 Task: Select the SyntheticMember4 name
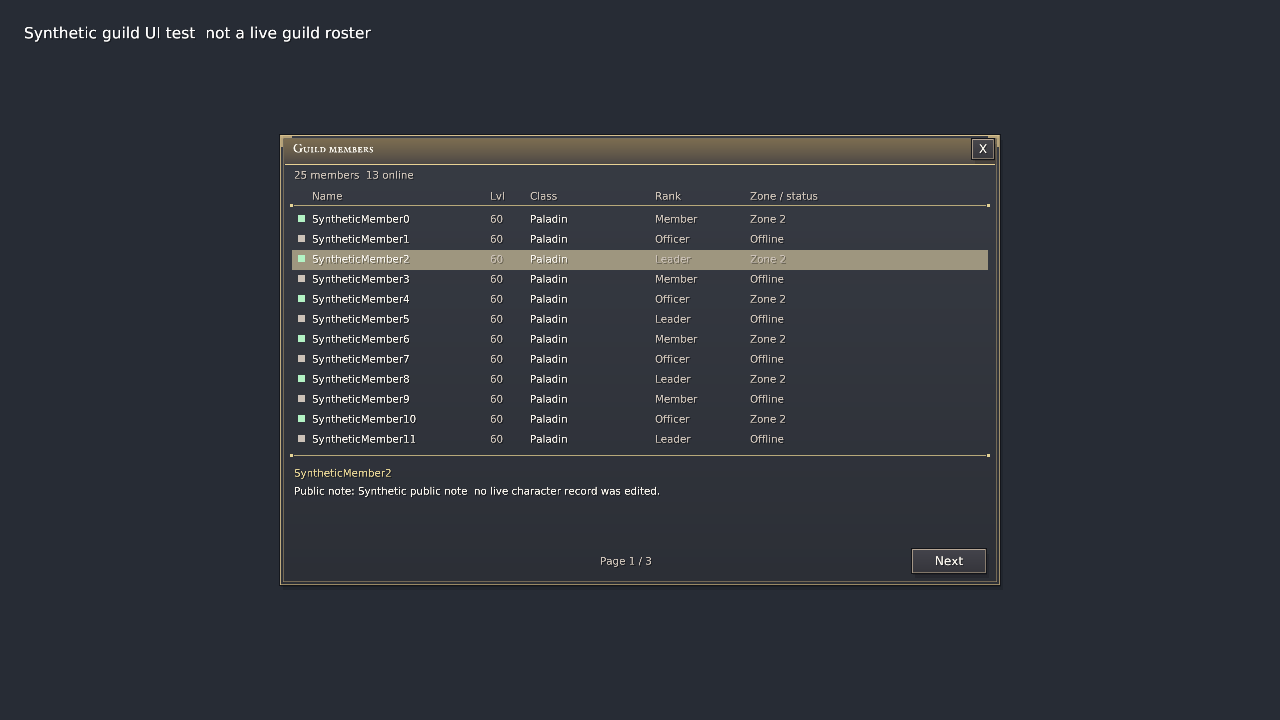pyautogui.click(x=361, y=299)
